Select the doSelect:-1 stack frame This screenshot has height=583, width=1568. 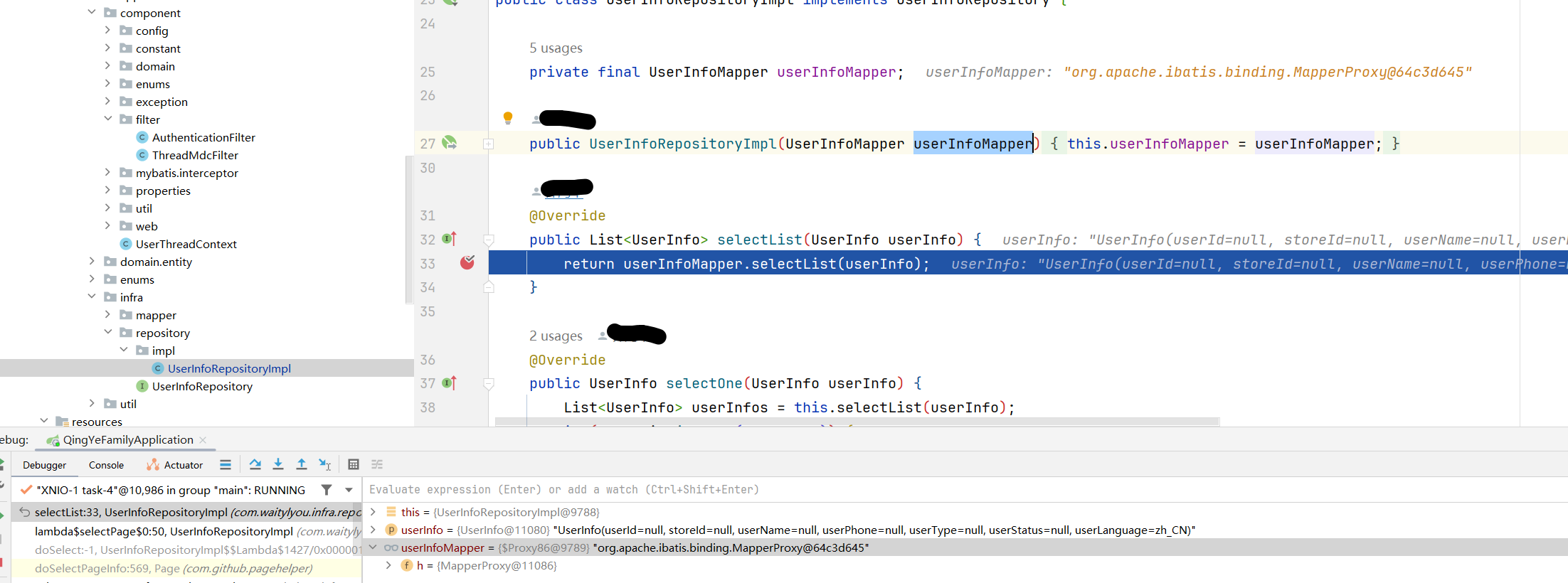188,550
